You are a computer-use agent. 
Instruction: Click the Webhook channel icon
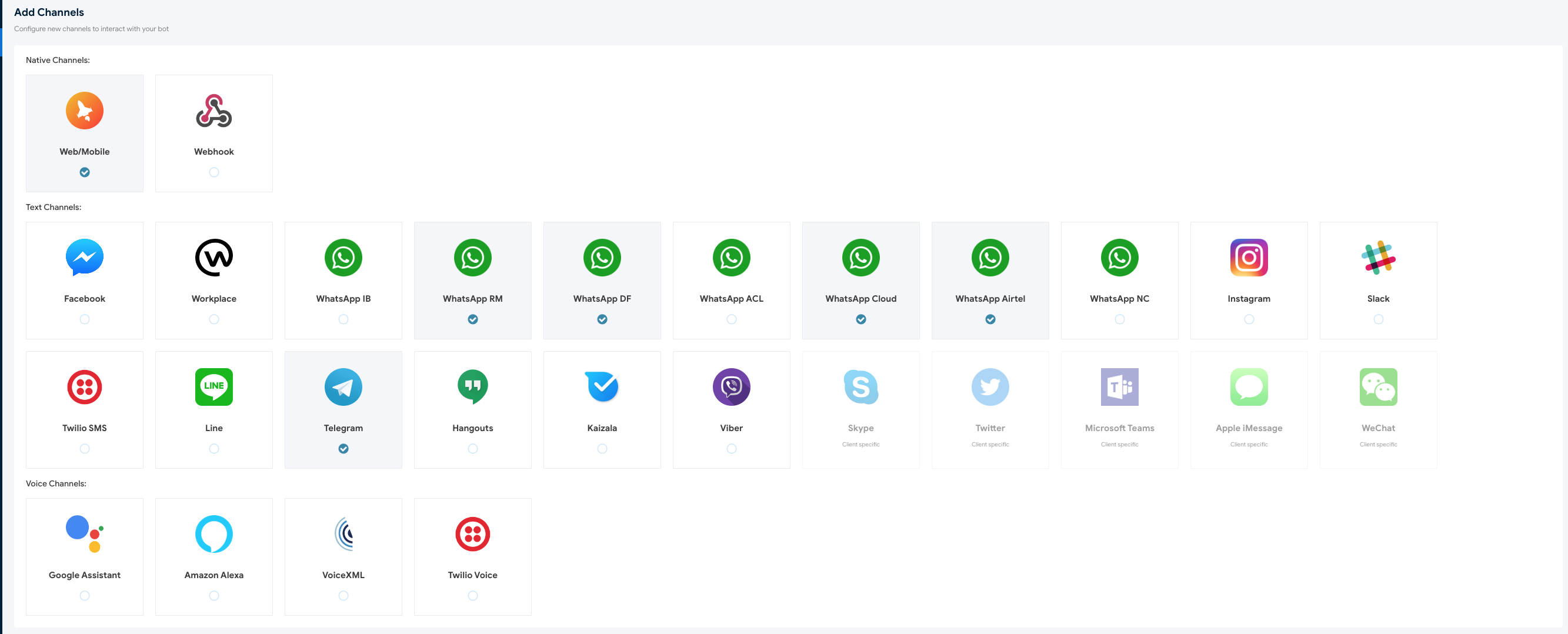[x=213, y=110]
